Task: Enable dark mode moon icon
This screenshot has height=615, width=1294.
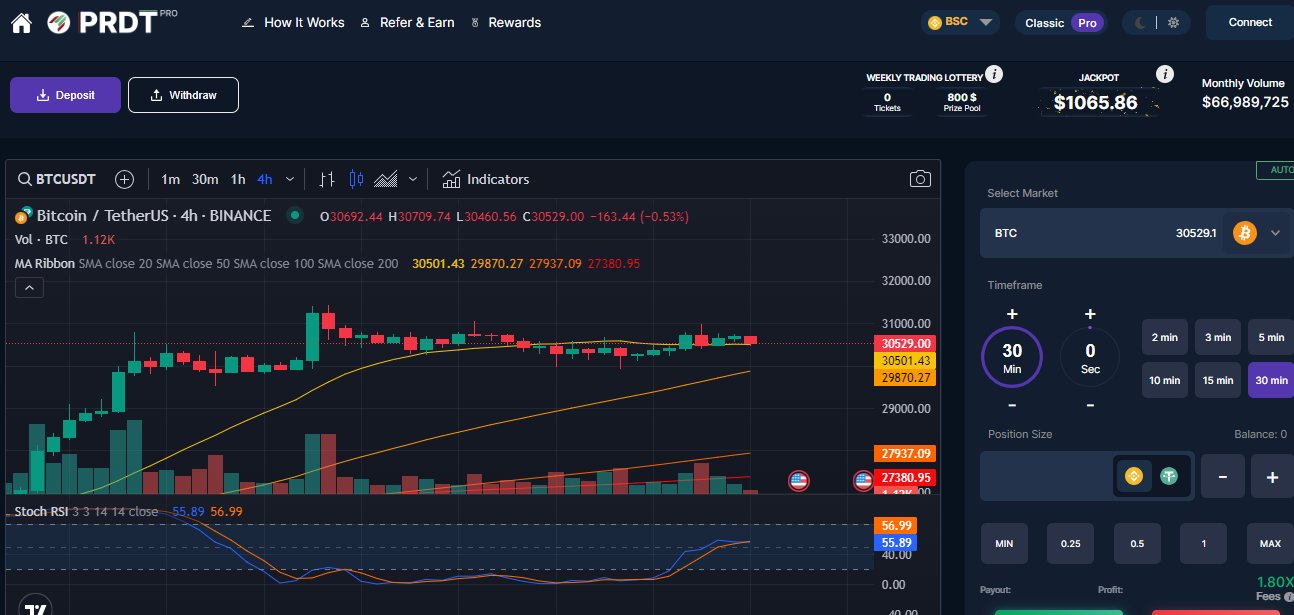Action: point(1141,22)
